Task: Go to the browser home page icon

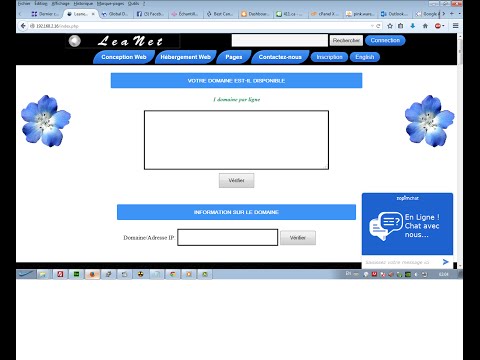Action: click(425, 26)
